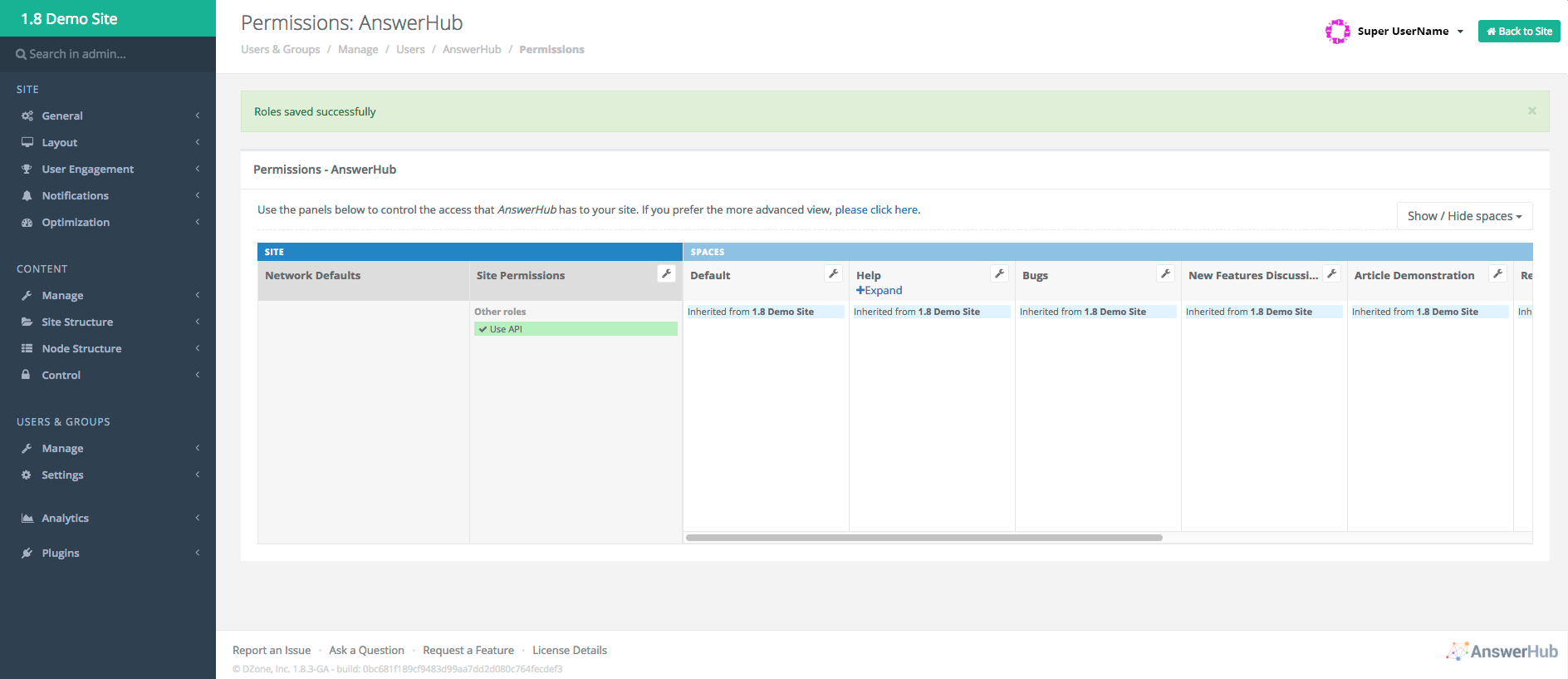Click the Users & Groups Manage wrench icon
The width and height of the screenshot is (1568, 679).
pyautogui.click(x=27, y=449)
